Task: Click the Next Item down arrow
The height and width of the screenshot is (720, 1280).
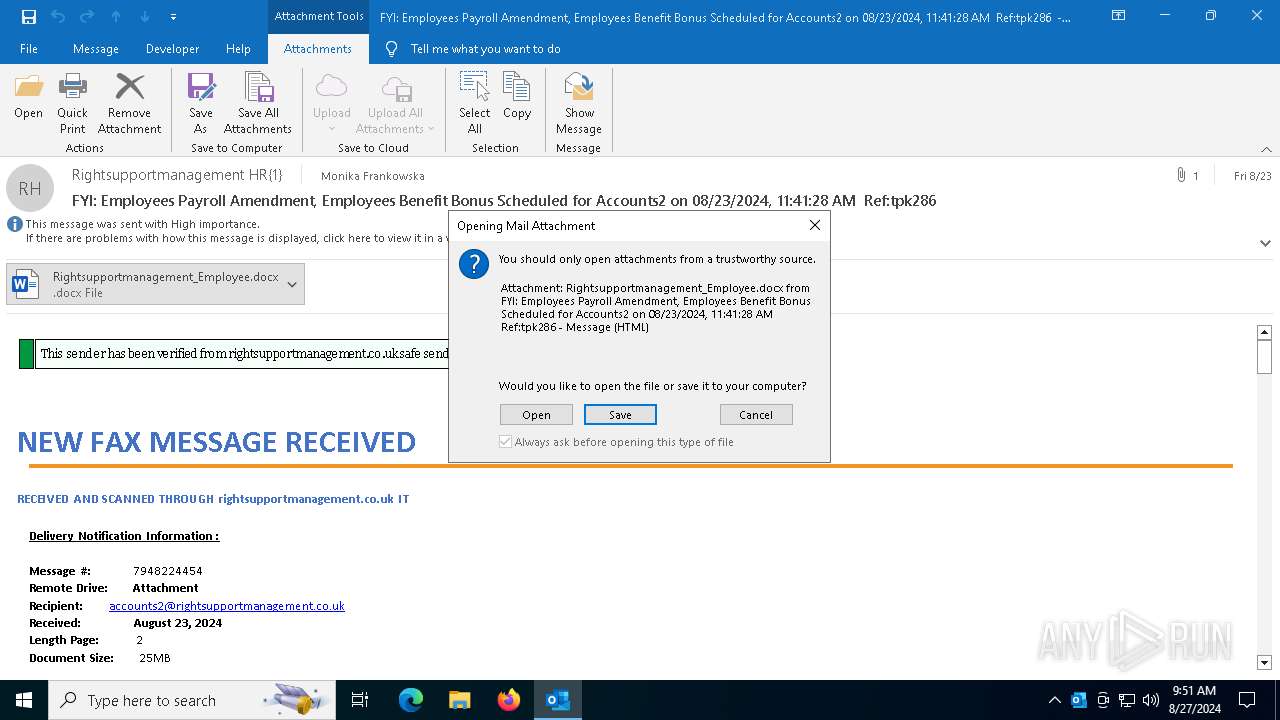Action: tap(145, 16)
